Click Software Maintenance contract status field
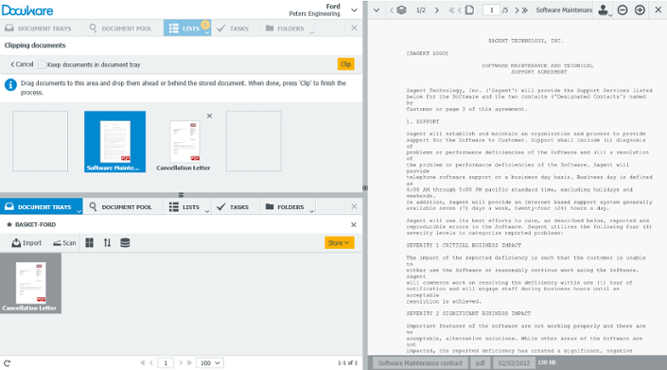This screenshot has height=370, width=667. click(420, 363)
